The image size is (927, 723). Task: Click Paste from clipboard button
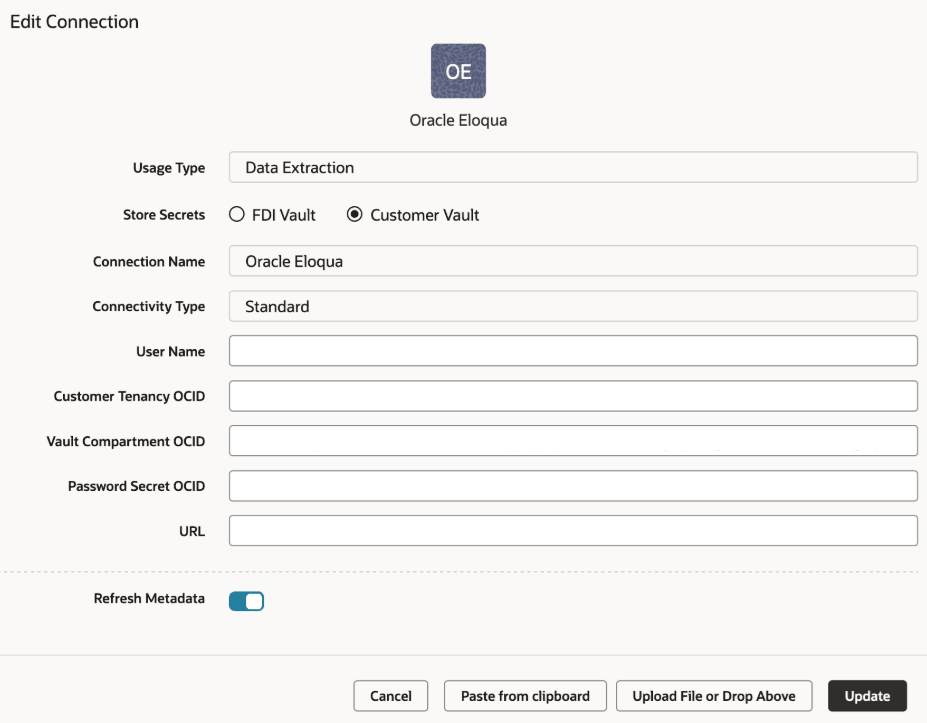pyautogui.click(x=525, y=696)
